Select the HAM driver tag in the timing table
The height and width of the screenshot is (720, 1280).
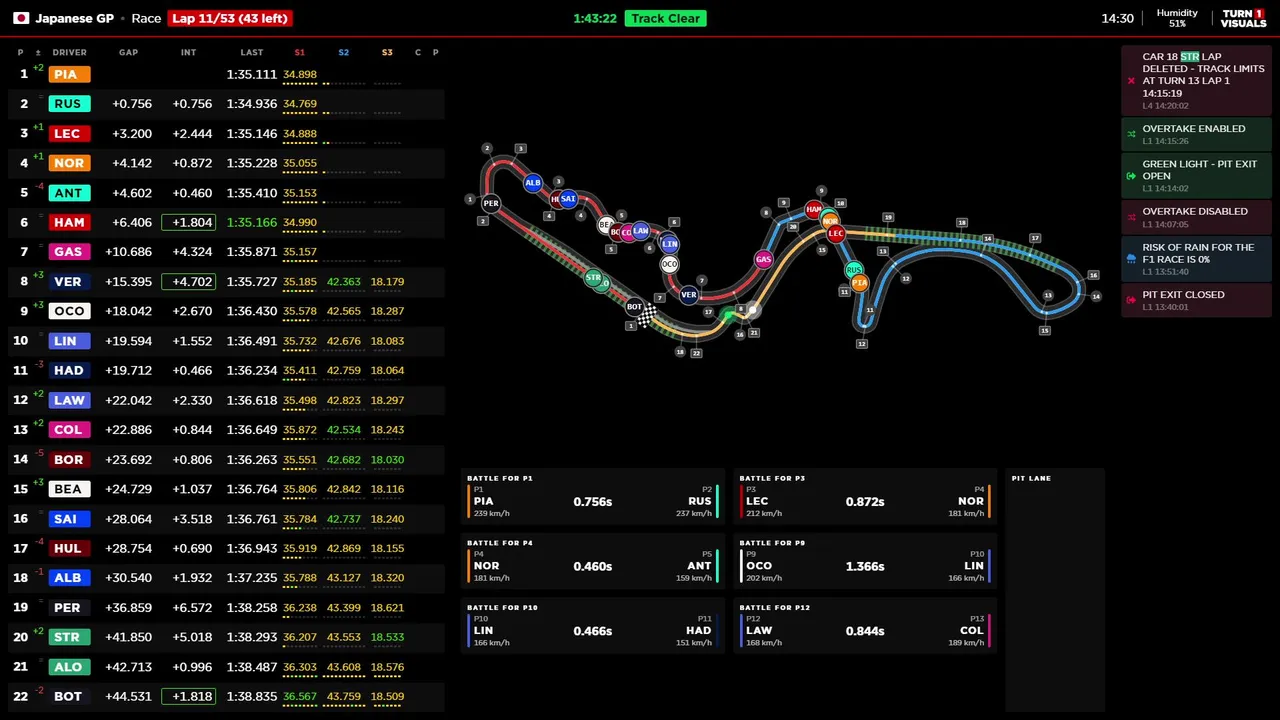pyautogui.click(x=69, y=222)
